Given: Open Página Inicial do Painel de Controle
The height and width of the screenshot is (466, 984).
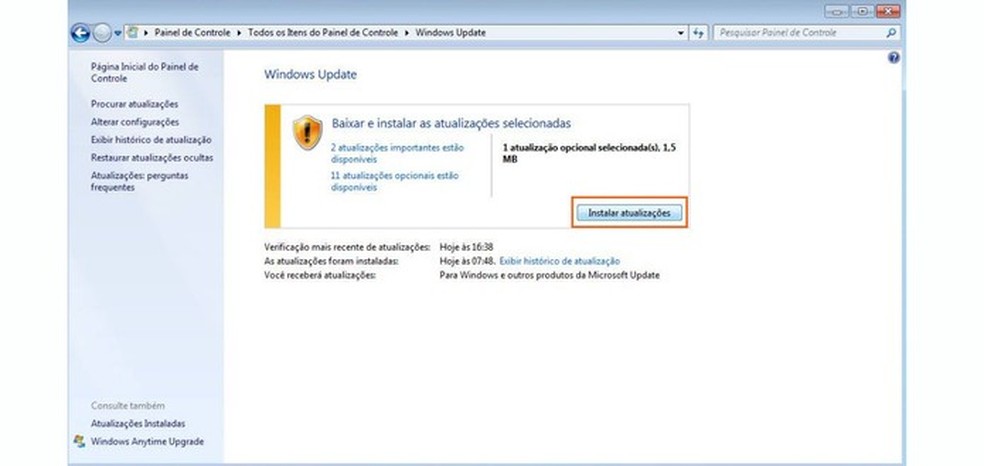Looking at the screenshot, I should point(144,72).
